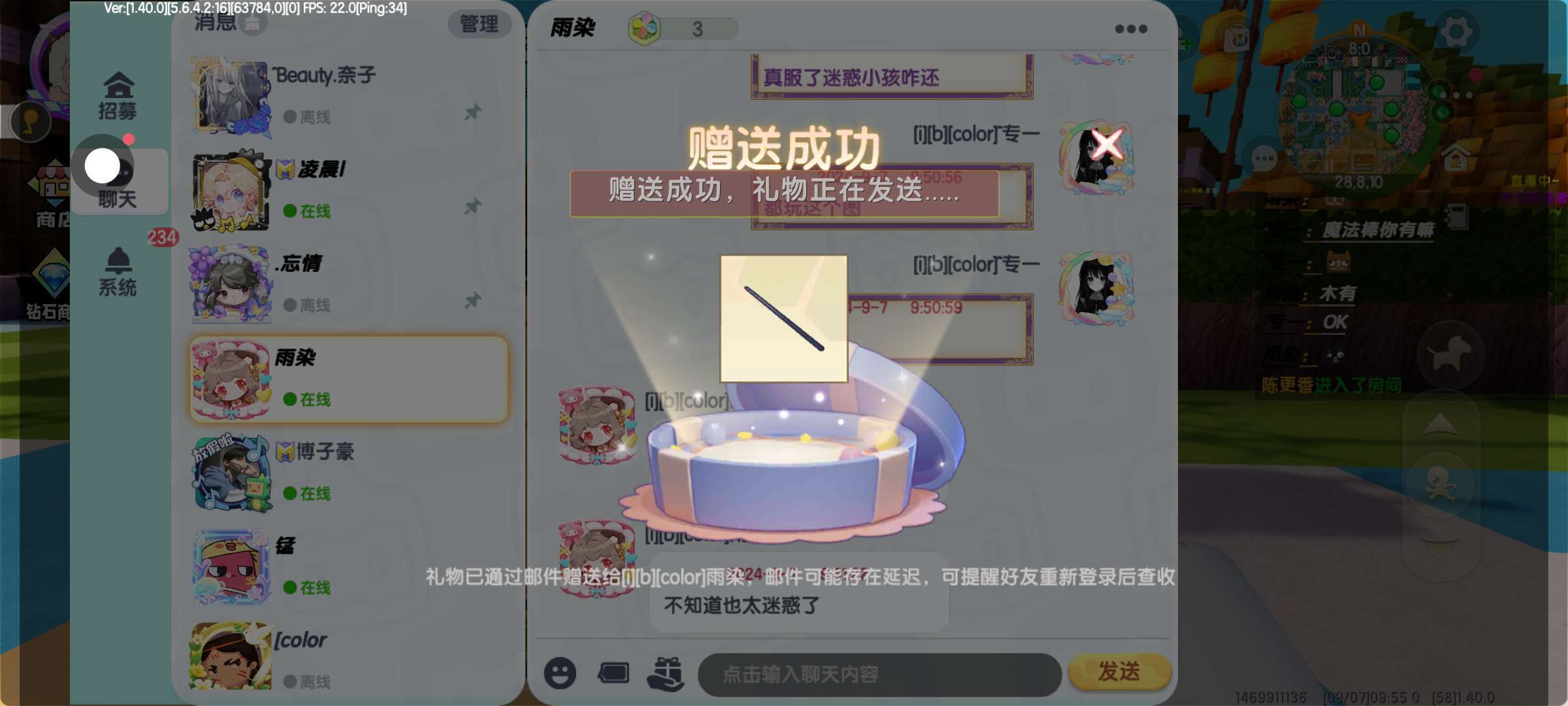
Task: Open the emoji picker in chat bar
Action: (x=560, y=673)
